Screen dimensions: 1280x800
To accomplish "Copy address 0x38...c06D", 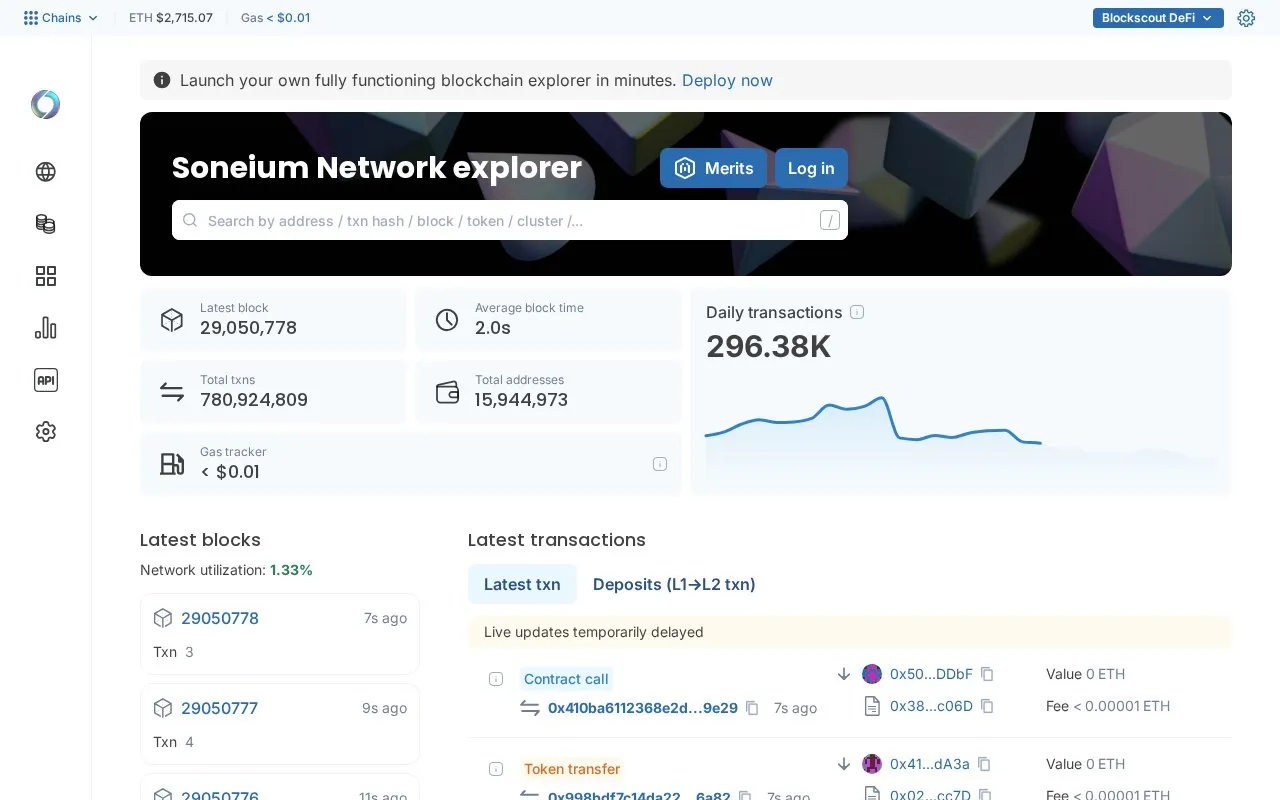I will click(x=987, y=706).
